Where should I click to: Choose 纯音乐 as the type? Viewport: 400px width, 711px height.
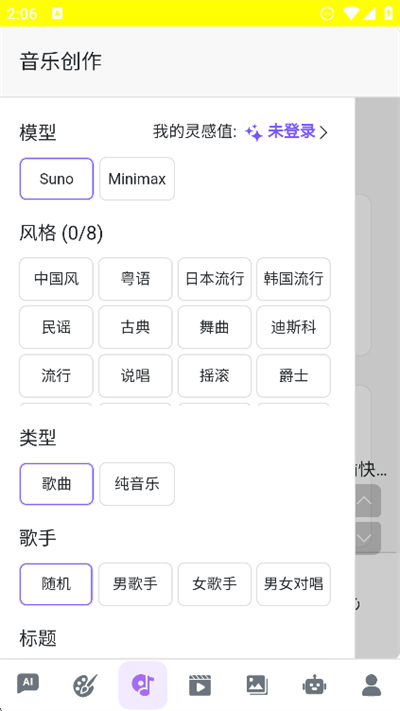137,484
